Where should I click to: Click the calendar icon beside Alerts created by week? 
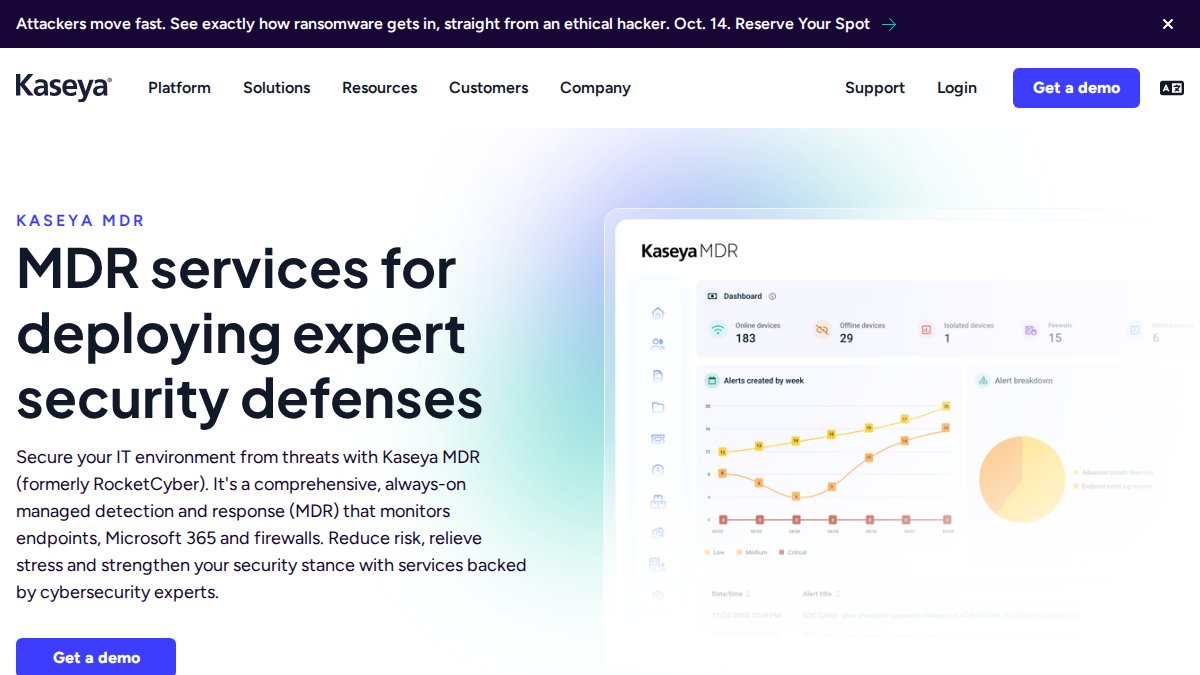click(x=712, y=381)
